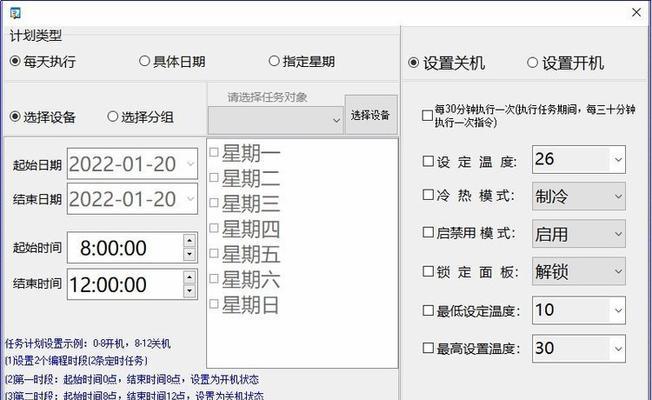The width and height of the screenshot is (652, 400).
Task: Check the 星期三 checkbox
Action: [x=214, y=203]
